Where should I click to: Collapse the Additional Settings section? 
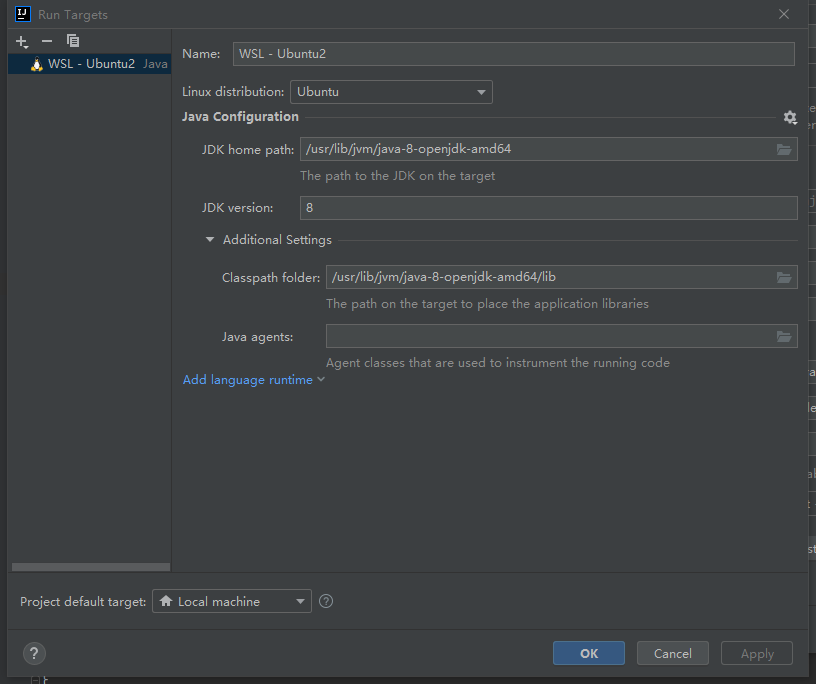pos(210,240)
